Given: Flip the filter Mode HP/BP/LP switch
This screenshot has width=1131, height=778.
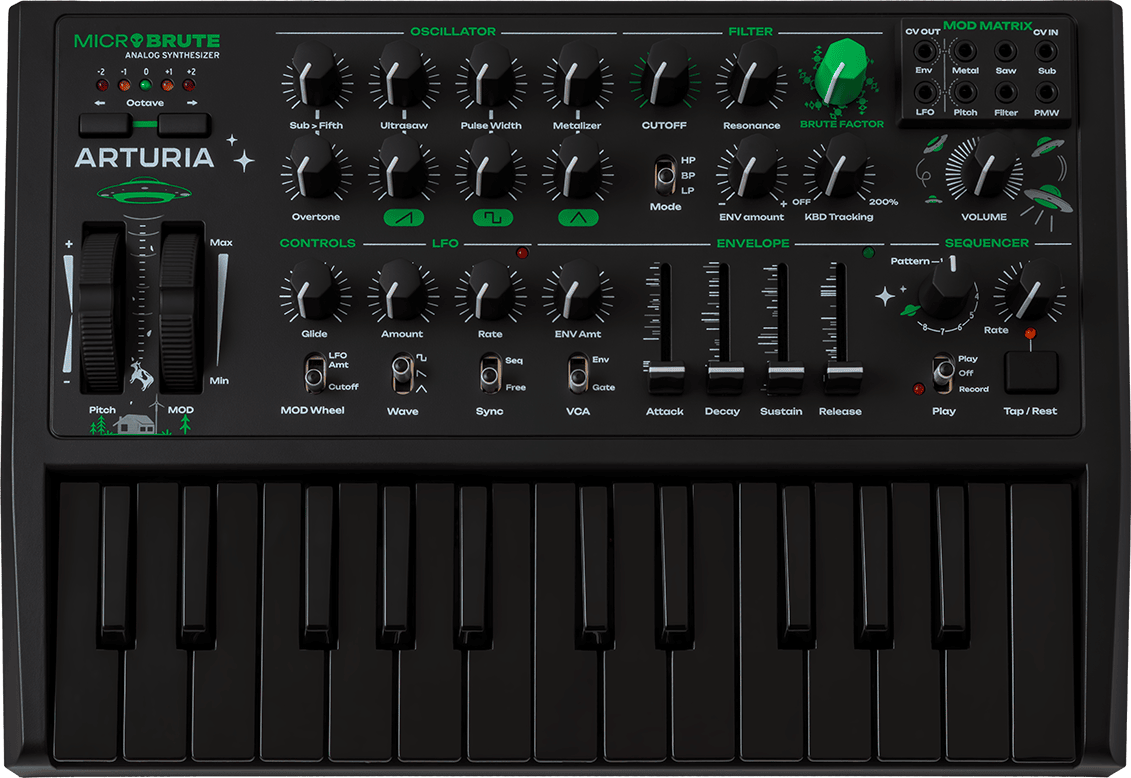Looking at the screenshot, I should click(x=665, y=175).
